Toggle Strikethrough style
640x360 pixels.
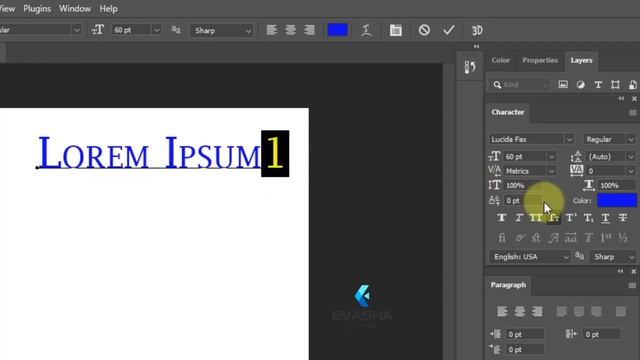pos(622,218)
